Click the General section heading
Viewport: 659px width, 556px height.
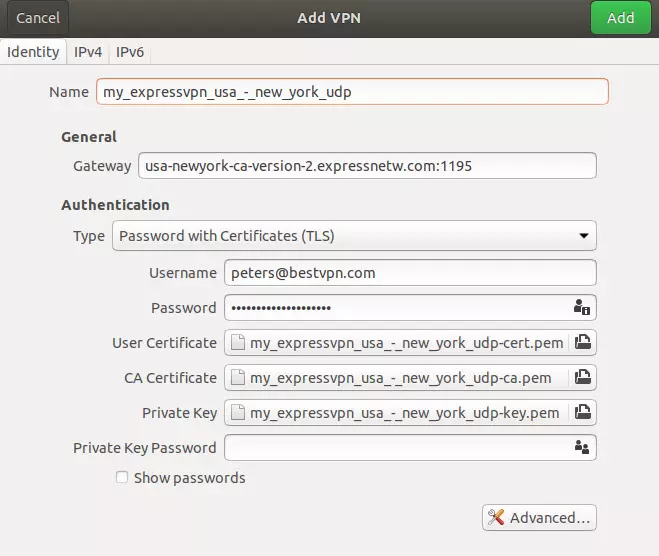(89, 137)
